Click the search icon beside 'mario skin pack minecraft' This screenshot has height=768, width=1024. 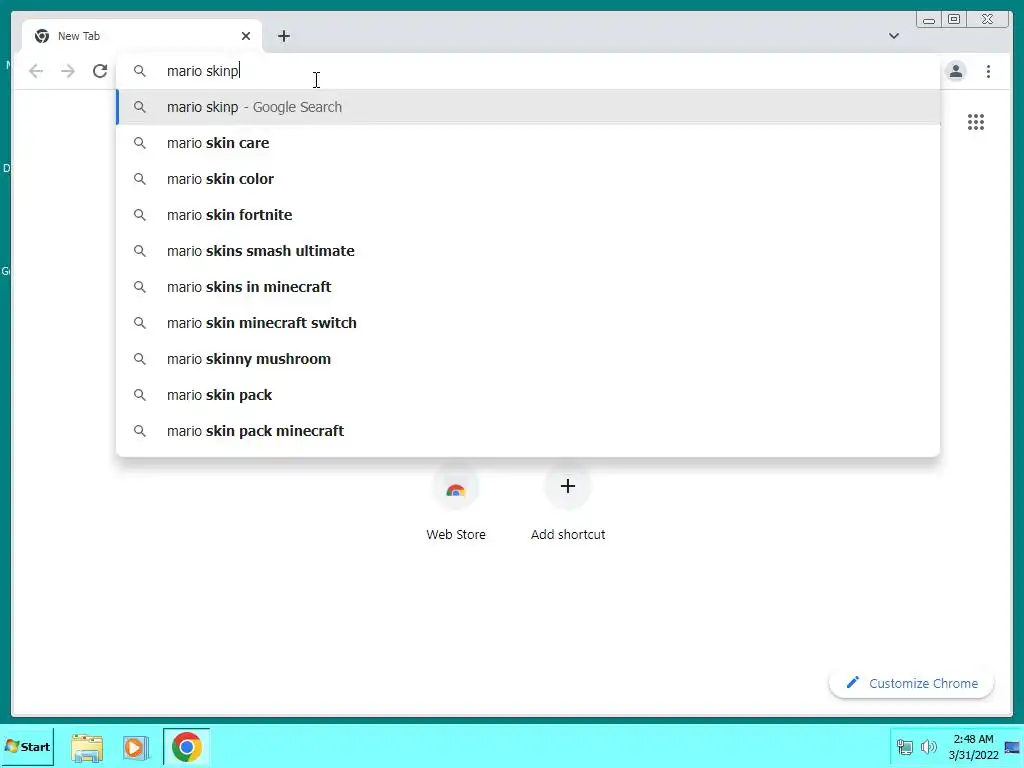point(139,430)
